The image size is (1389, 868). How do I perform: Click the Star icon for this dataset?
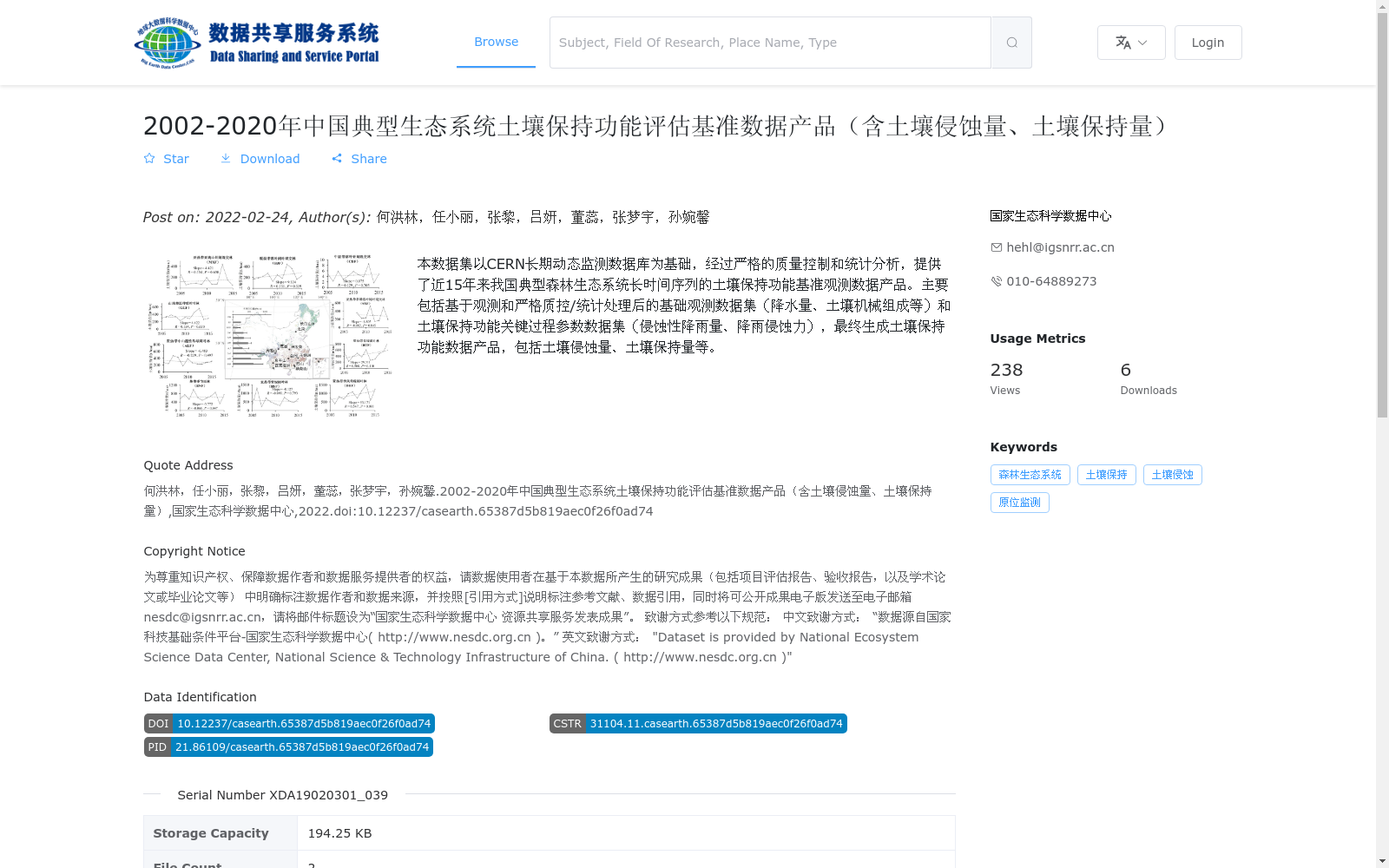click(149, 159)
